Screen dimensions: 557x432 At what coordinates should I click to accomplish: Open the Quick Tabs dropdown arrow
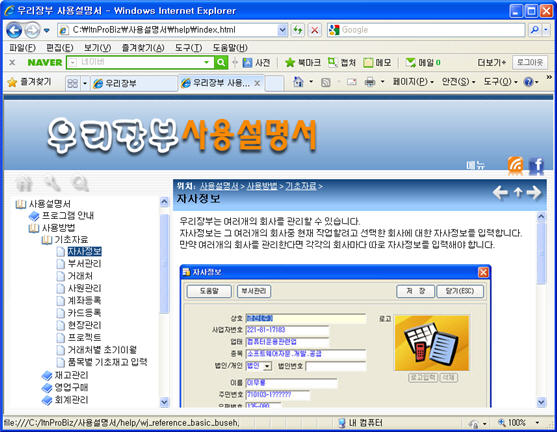(x=85, y=83)
